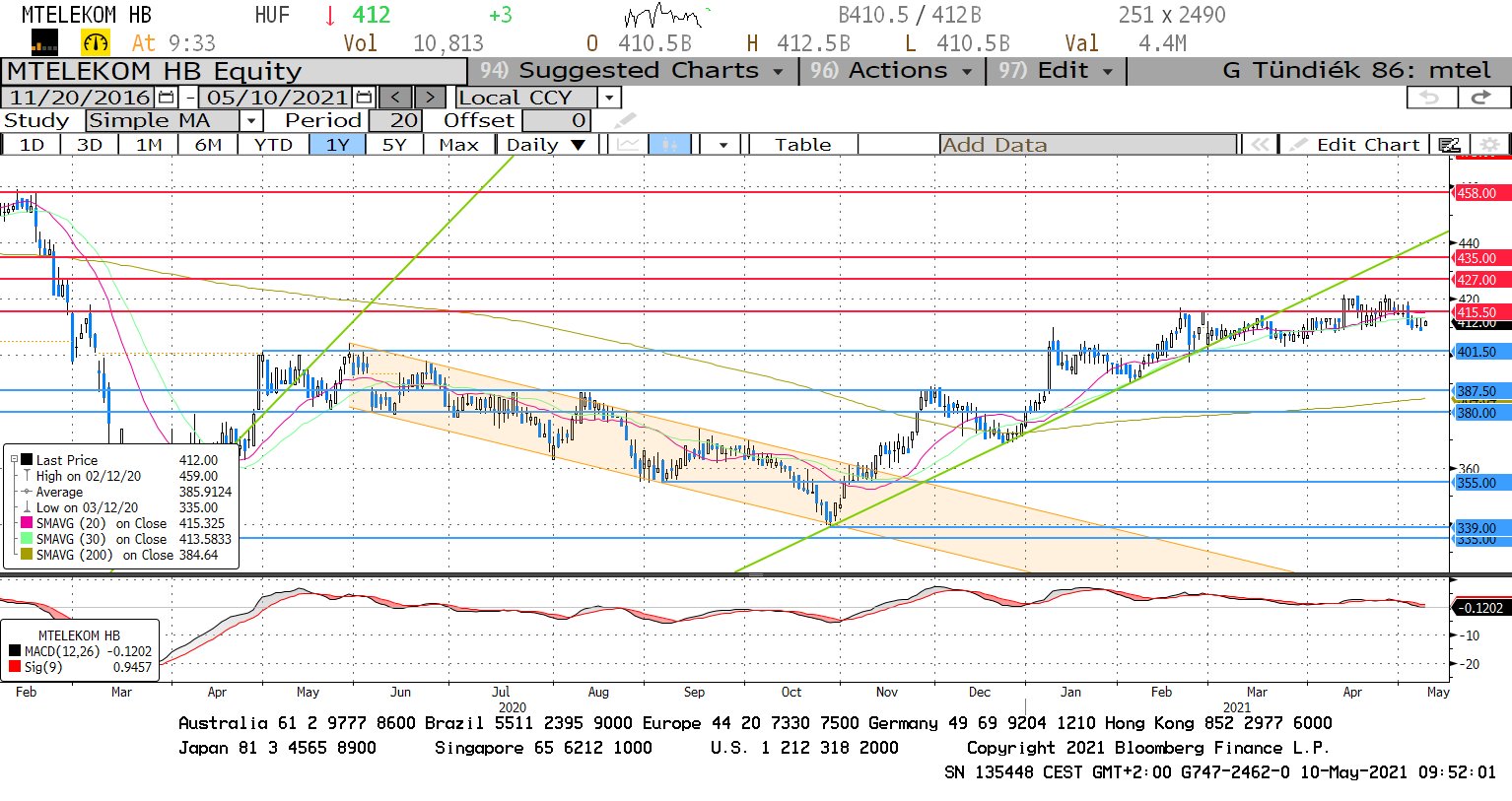
Task: Click the double left chevron collapse icon
Action: [x=1260, y=145]
